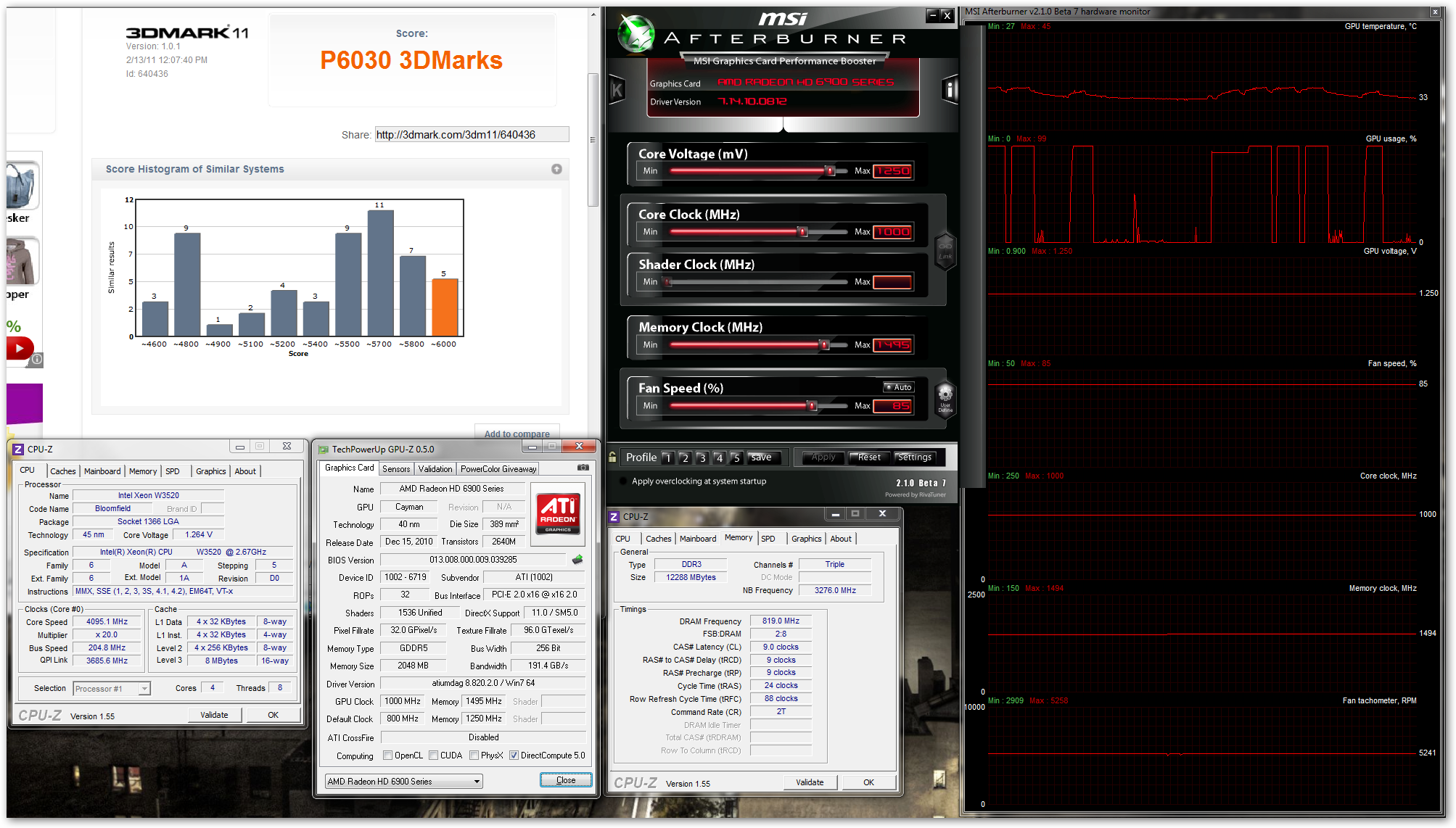Click the Shader Clock slider handle
The image size is (1456, 828).
click(x=667, y=282)
